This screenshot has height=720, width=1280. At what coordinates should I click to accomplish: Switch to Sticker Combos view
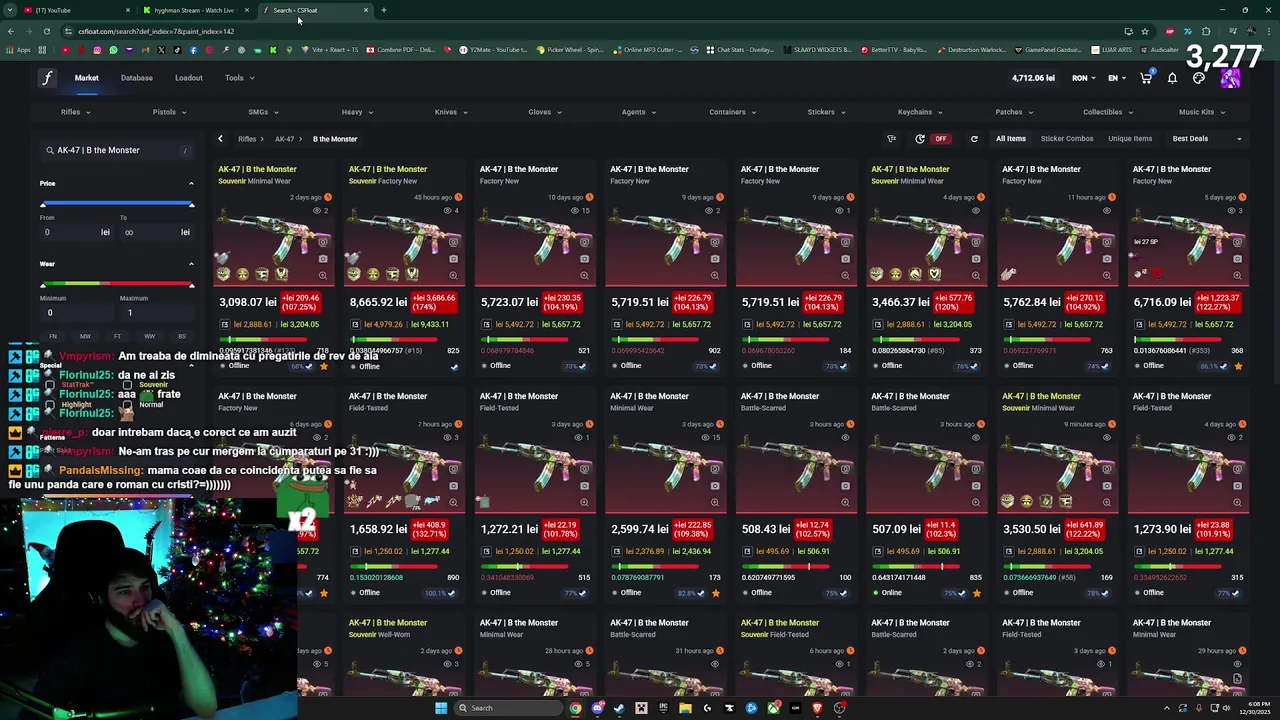(x=1067, y=139)
